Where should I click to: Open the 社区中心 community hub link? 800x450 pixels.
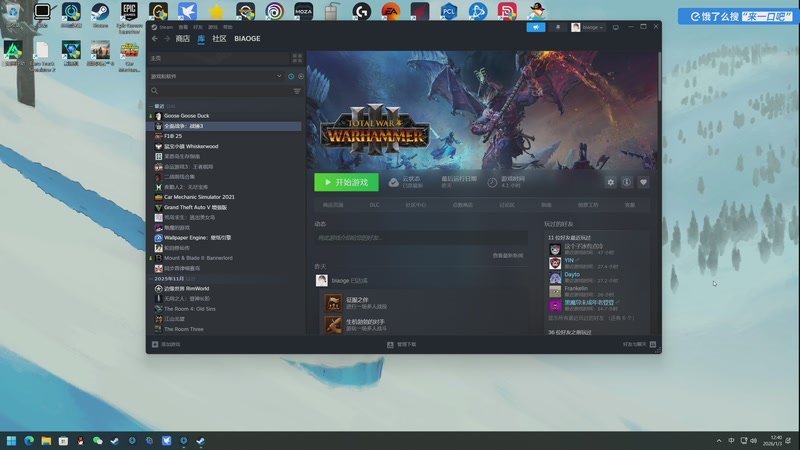pos(416,205)
